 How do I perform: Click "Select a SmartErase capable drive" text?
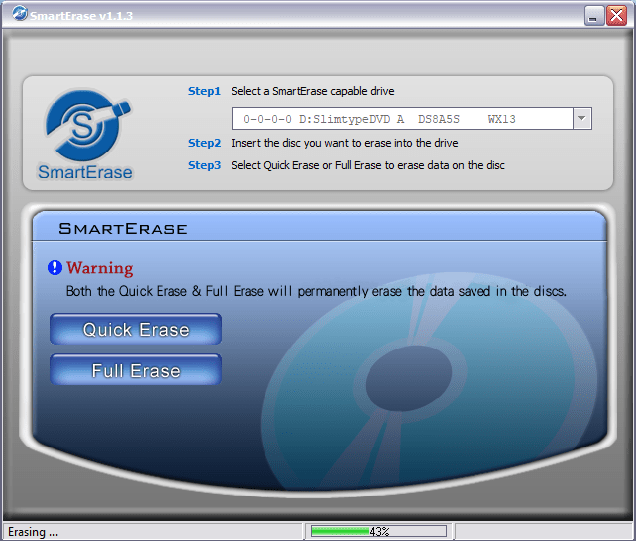coord(313,91)
